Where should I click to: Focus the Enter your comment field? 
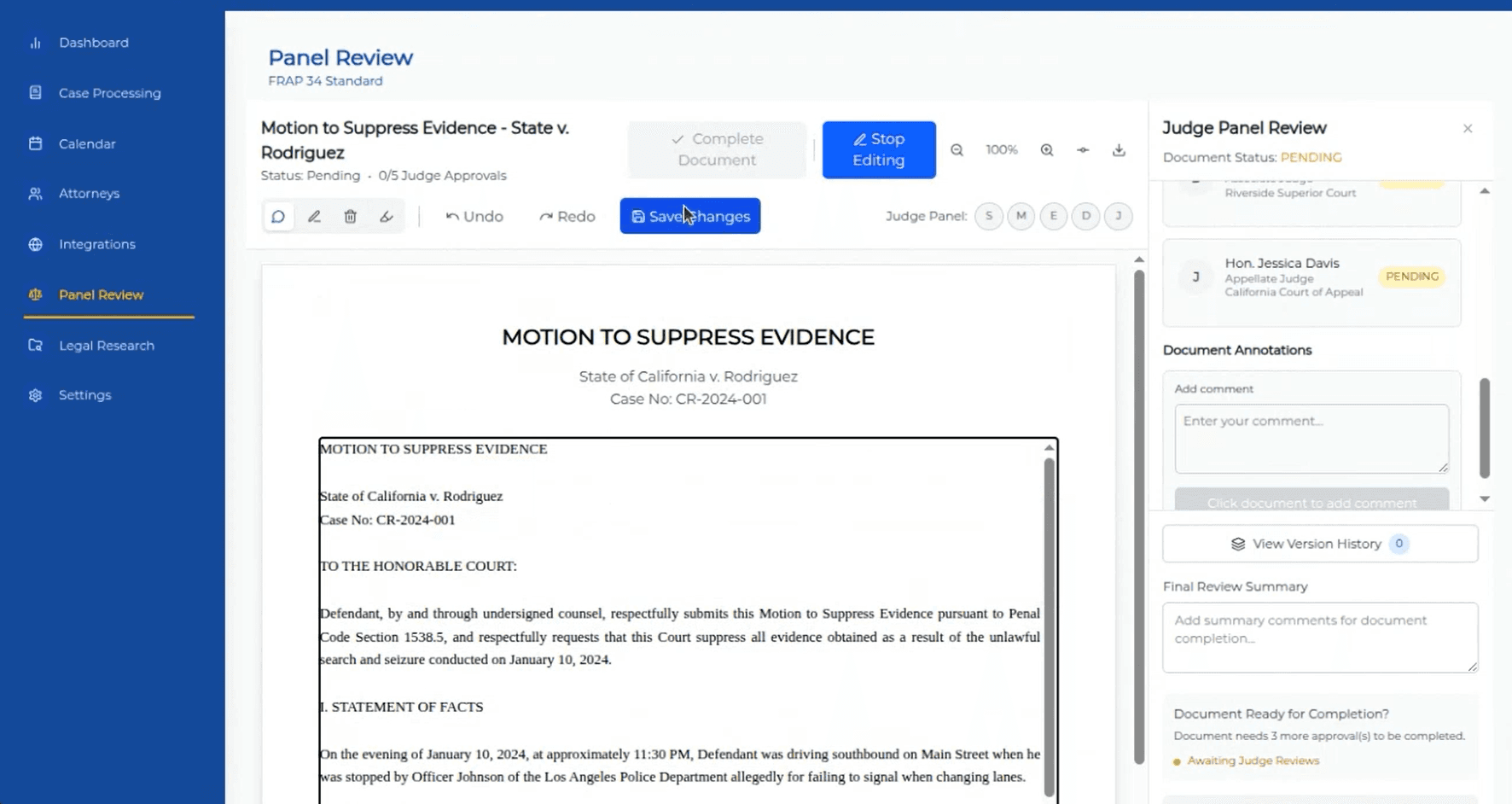(1311, 439)
